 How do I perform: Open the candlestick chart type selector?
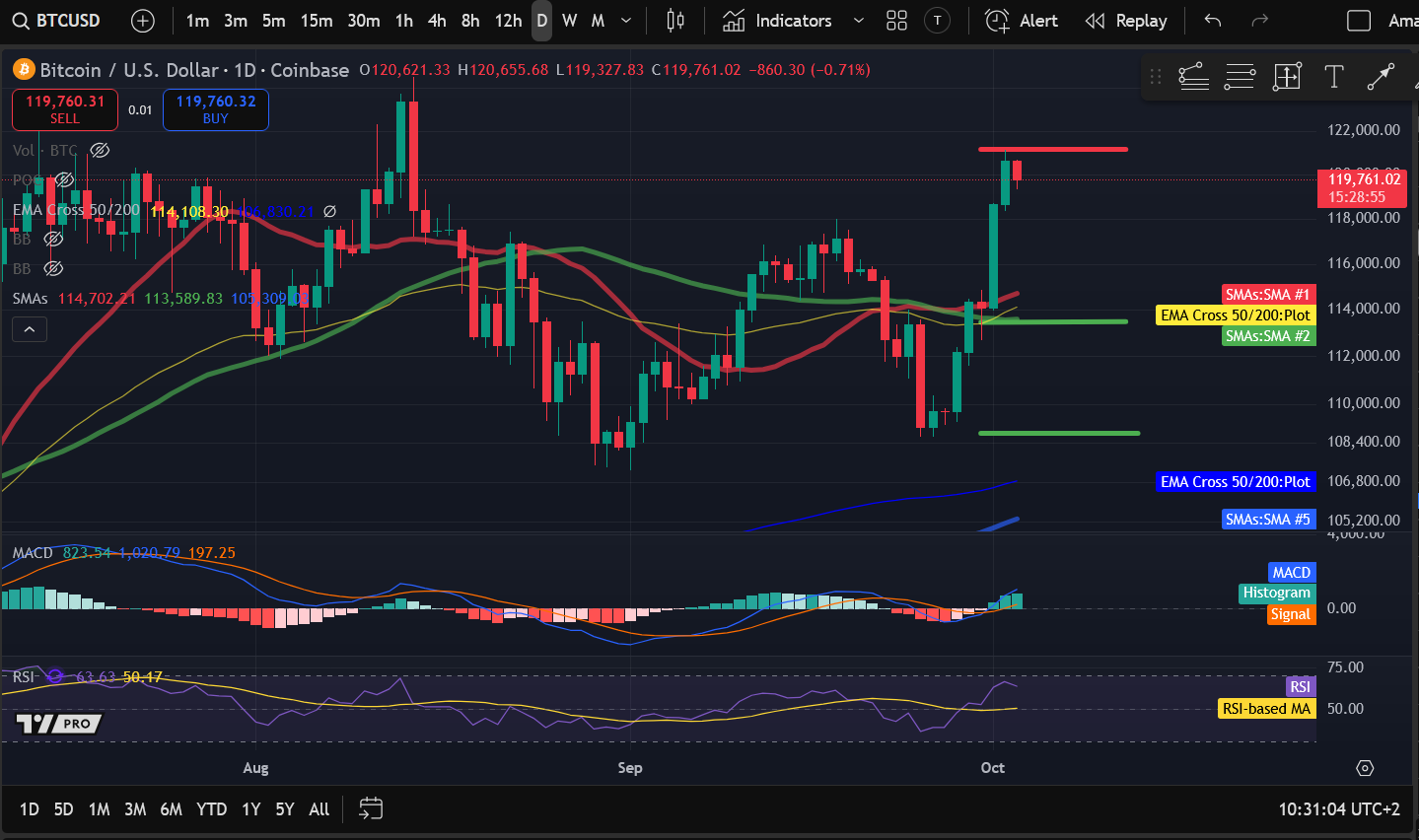[675, 21]
